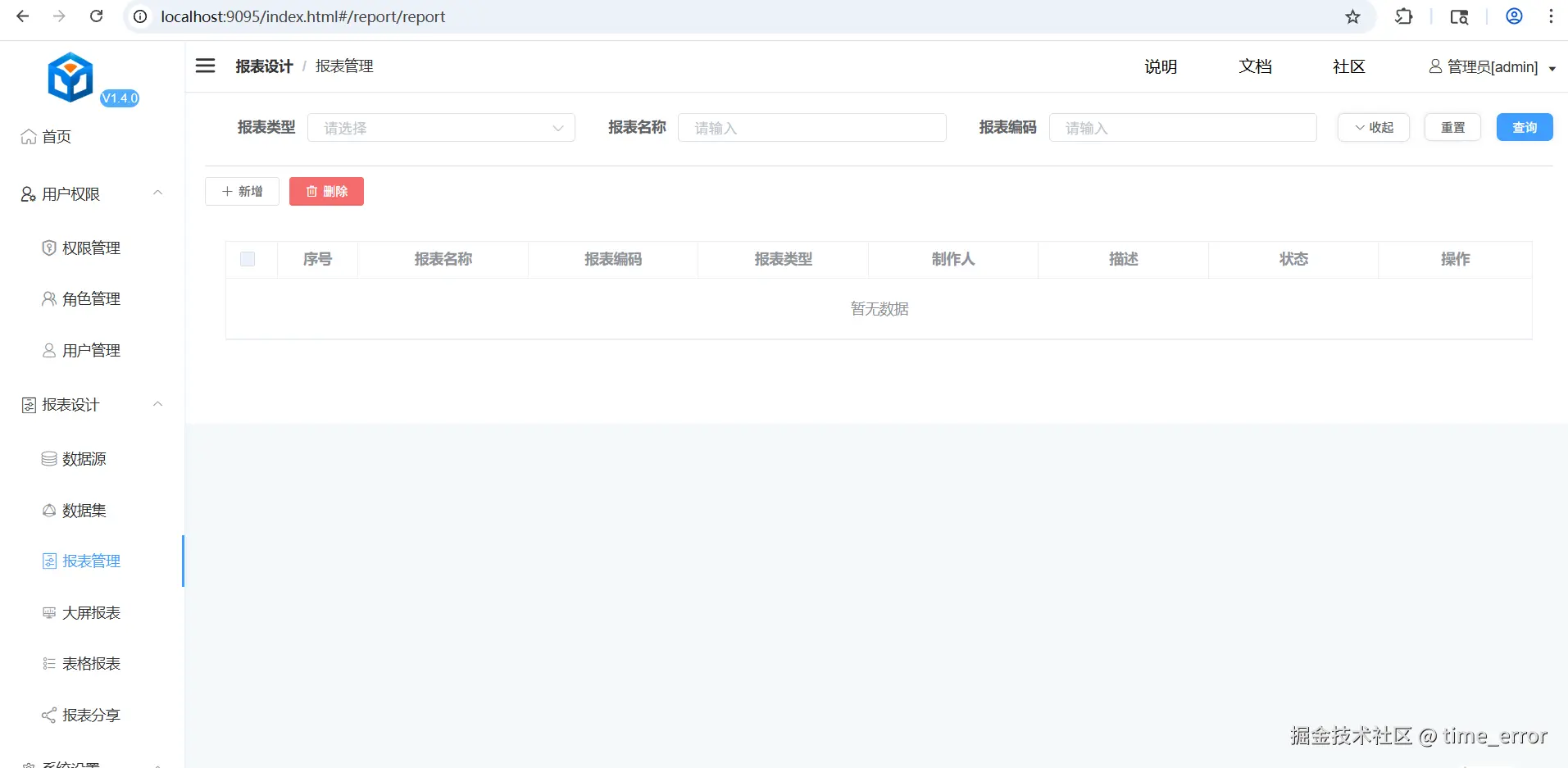
Task: Reload the page with refresh icon
Action: coord(96,16)
